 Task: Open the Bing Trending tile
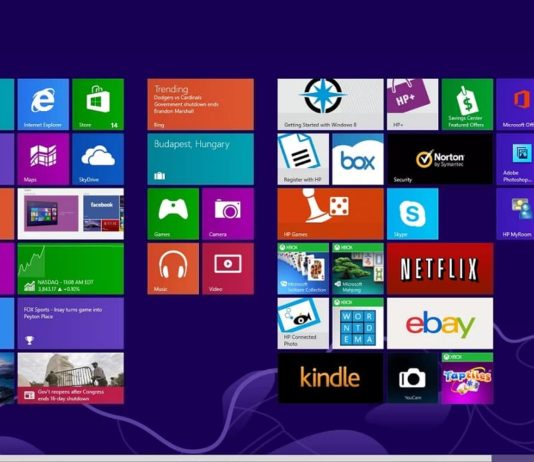pyautogui.click(x=201, y=104)
